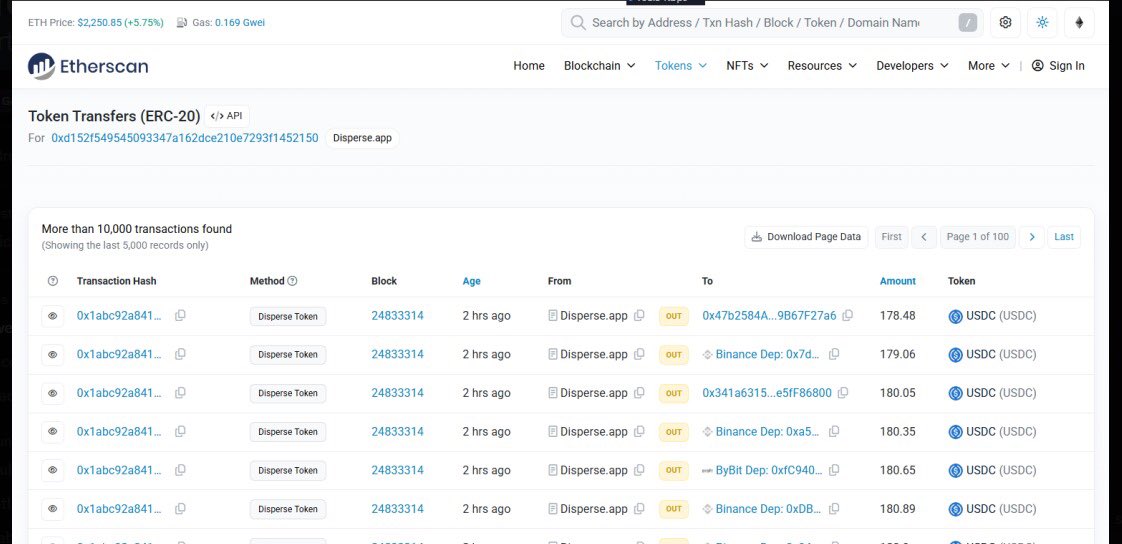Screen dimensions: 1122x544
Task: Copy ByBit Dep: 0xfC940... address
Action: click(x=834, y=470)
